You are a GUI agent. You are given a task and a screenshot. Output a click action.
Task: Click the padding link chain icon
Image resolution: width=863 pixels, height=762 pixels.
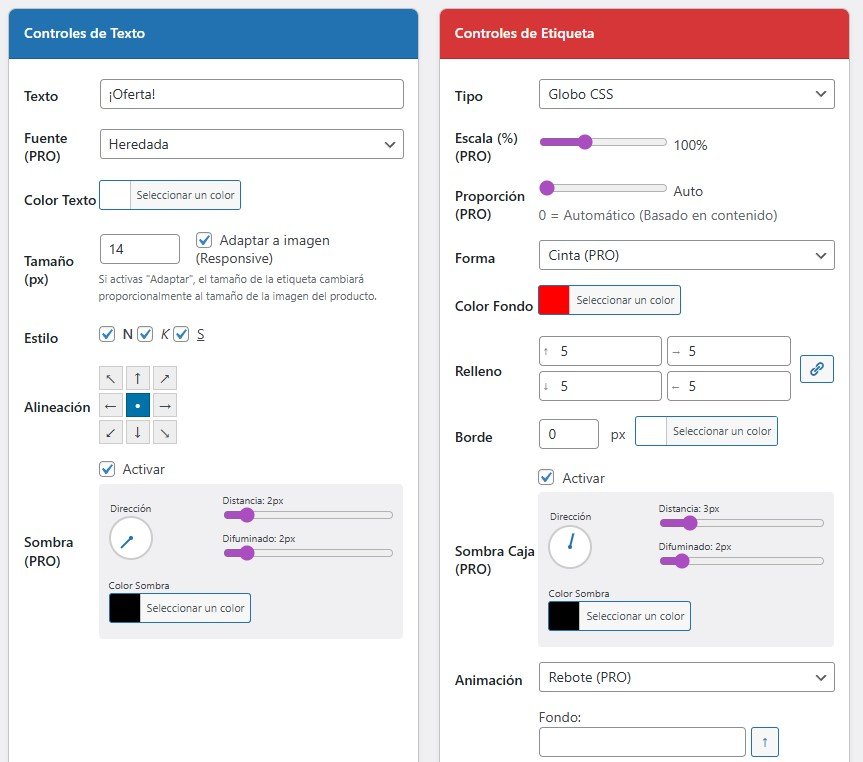pyautogui.click(x=817, y=369)
